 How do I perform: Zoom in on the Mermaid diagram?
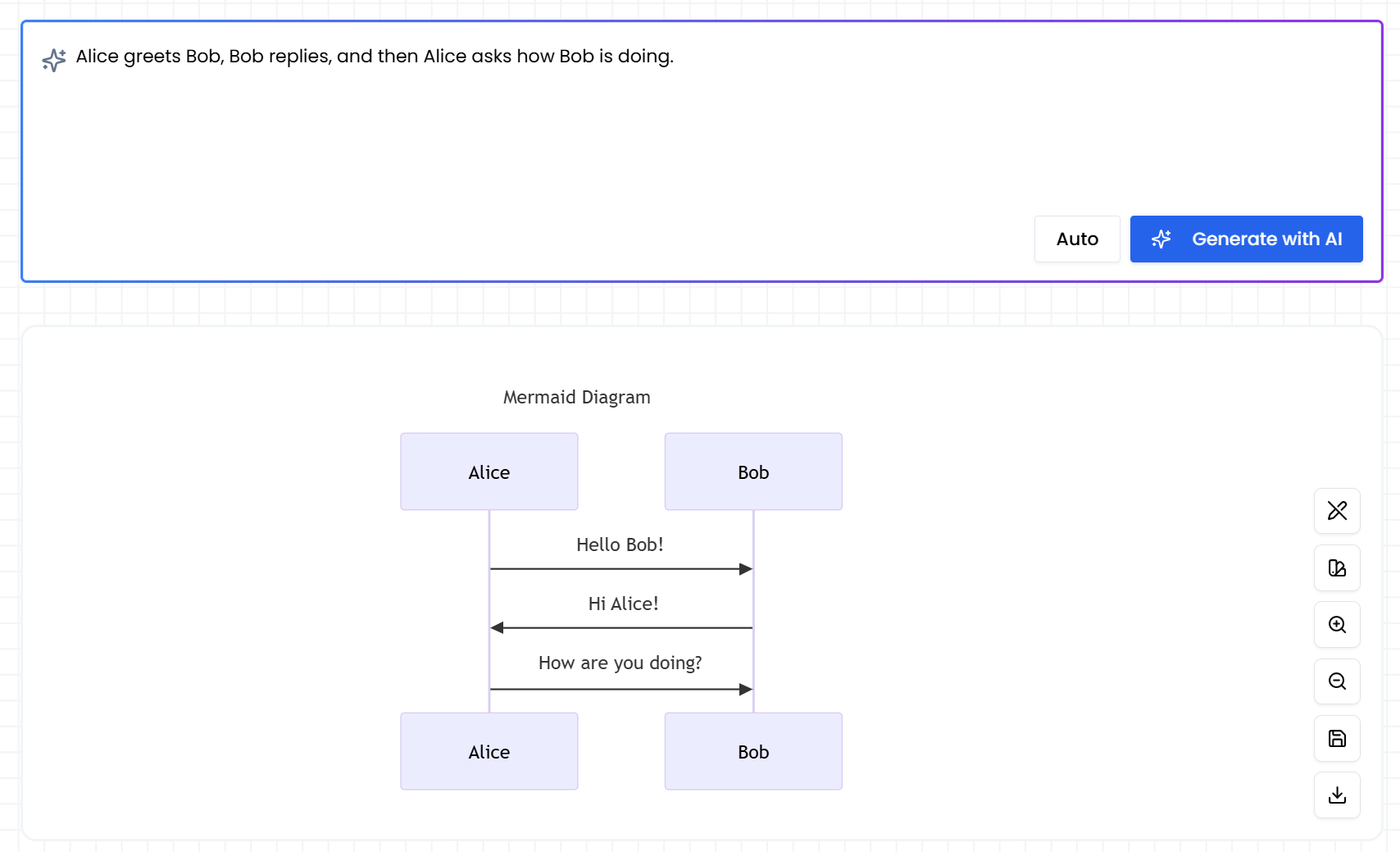pyautogui.click(x=1337, y=624)
